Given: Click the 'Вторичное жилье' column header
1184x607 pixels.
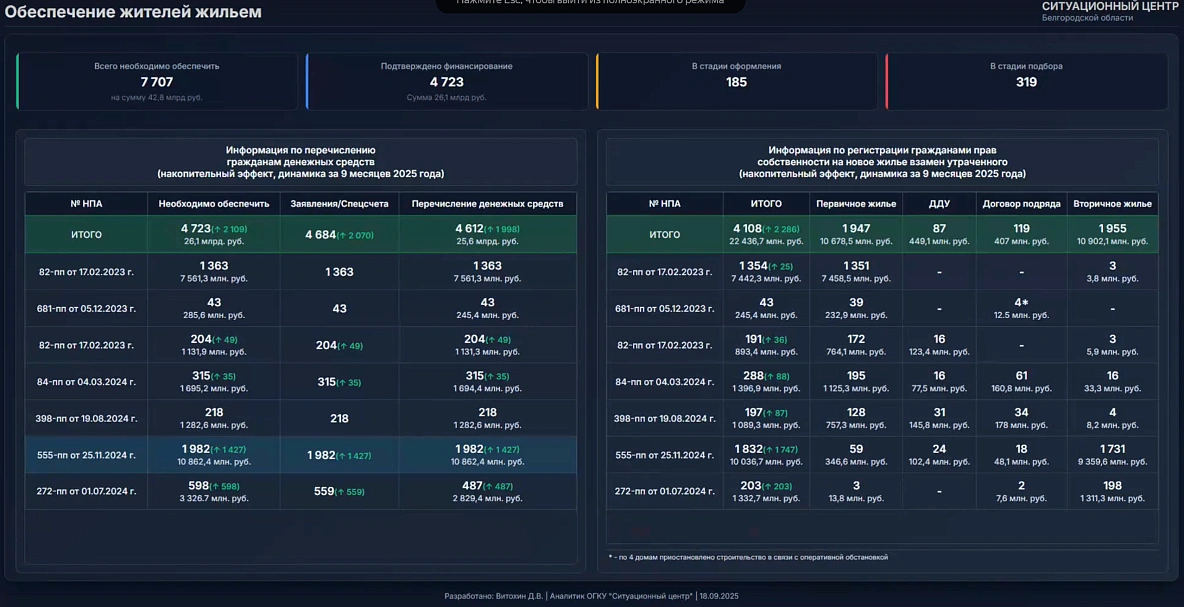Looking at the screenshot, I should (x=1112, y=204).
